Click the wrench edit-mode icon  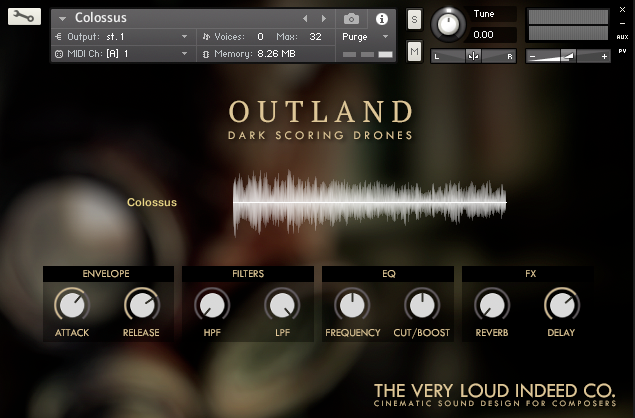click(x=25, y=17)
